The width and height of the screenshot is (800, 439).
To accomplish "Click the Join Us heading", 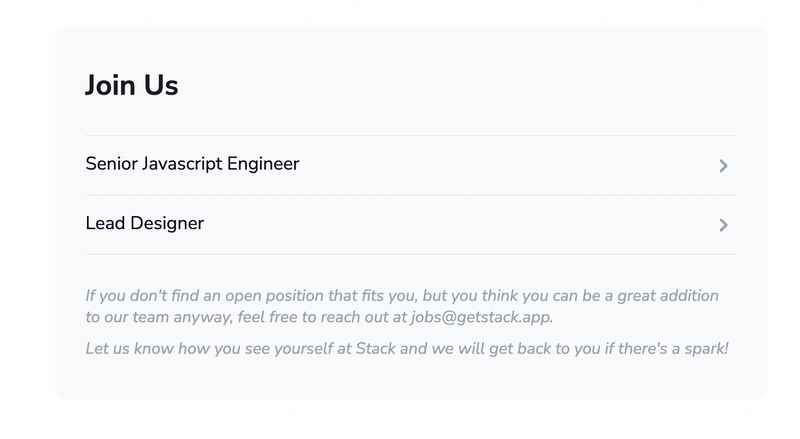I will 131,86.
